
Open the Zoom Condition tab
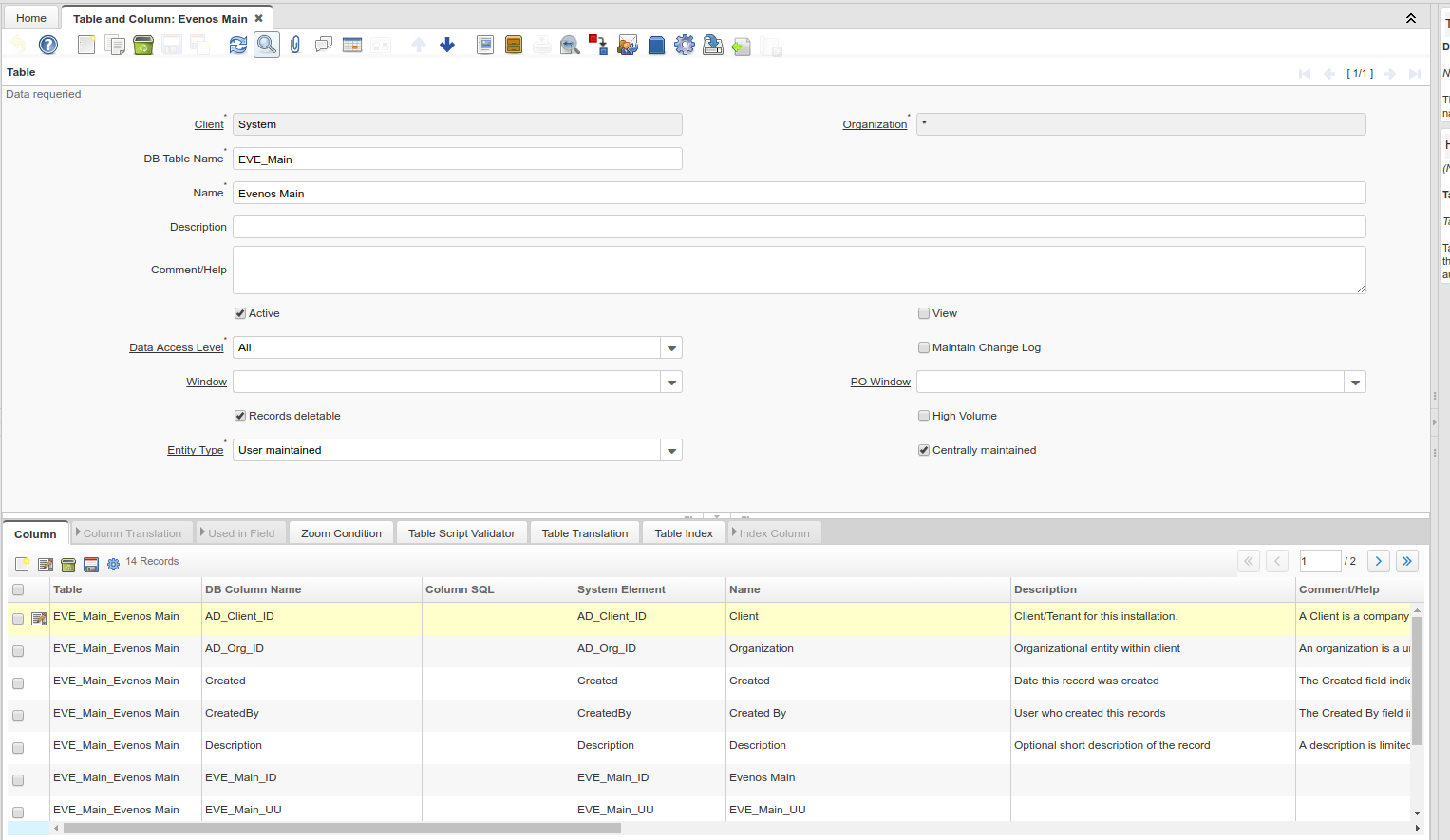[341, 533]
